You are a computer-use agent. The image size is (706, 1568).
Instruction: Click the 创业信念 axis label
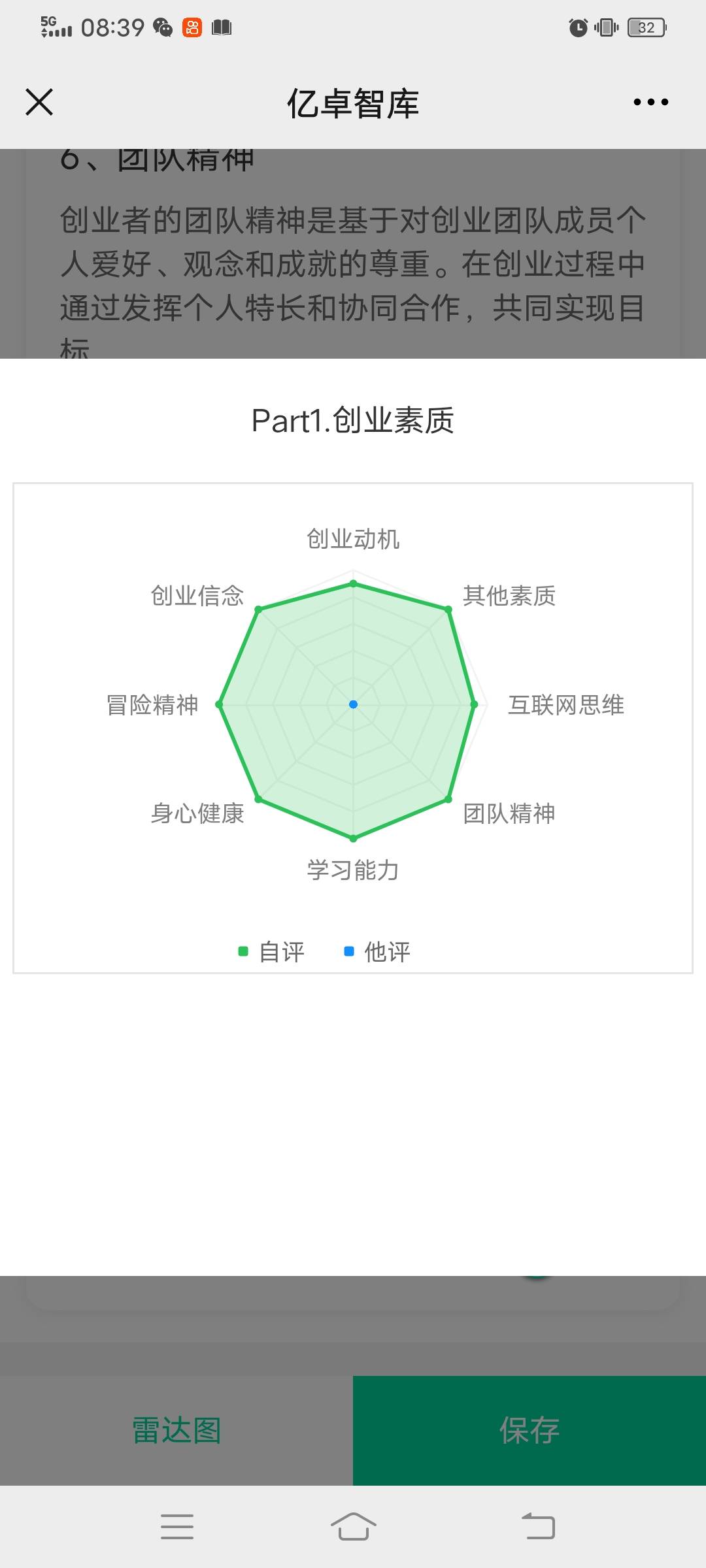197,596
